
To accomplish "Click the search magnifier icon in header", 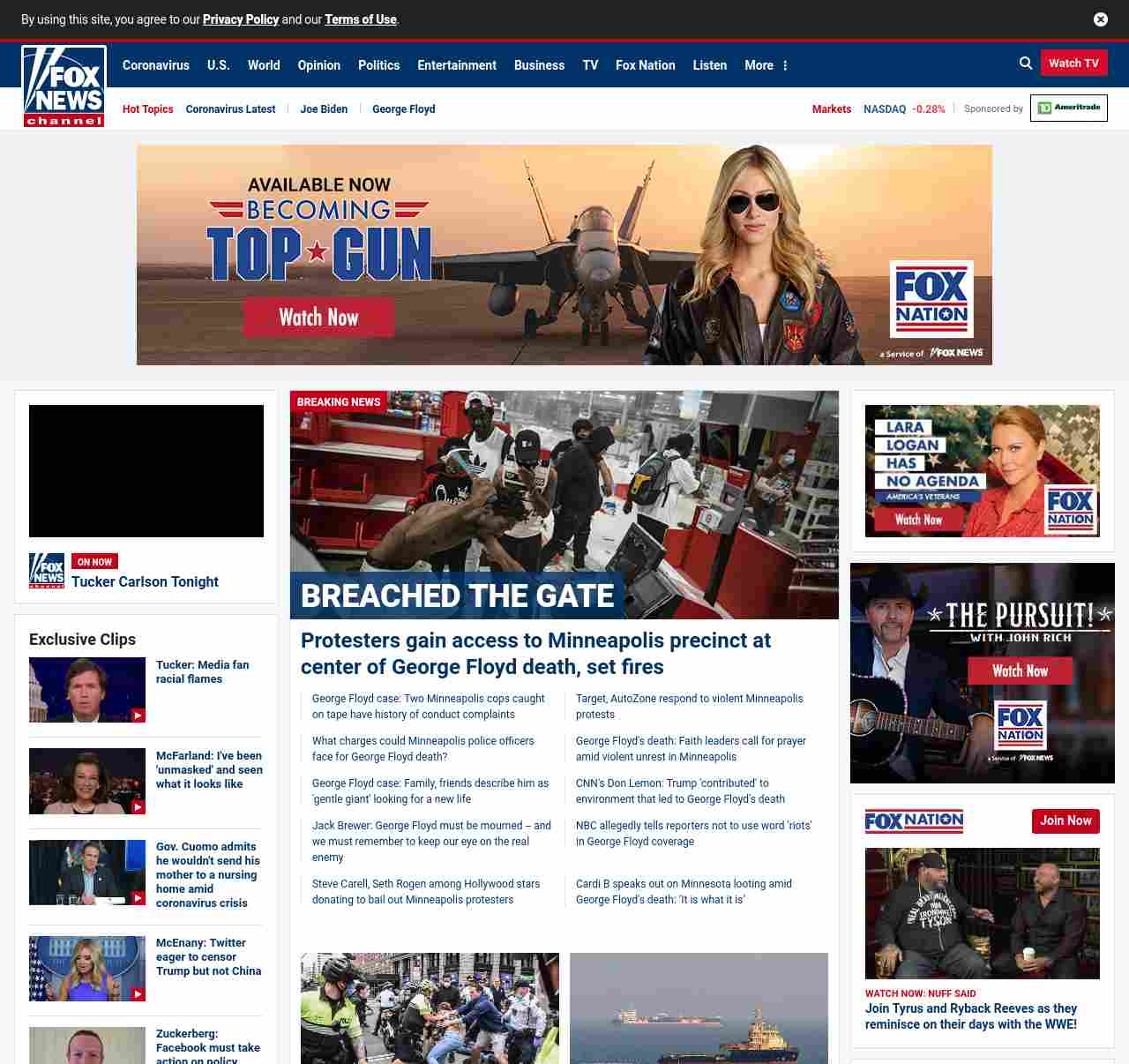I will (1026, 64).
